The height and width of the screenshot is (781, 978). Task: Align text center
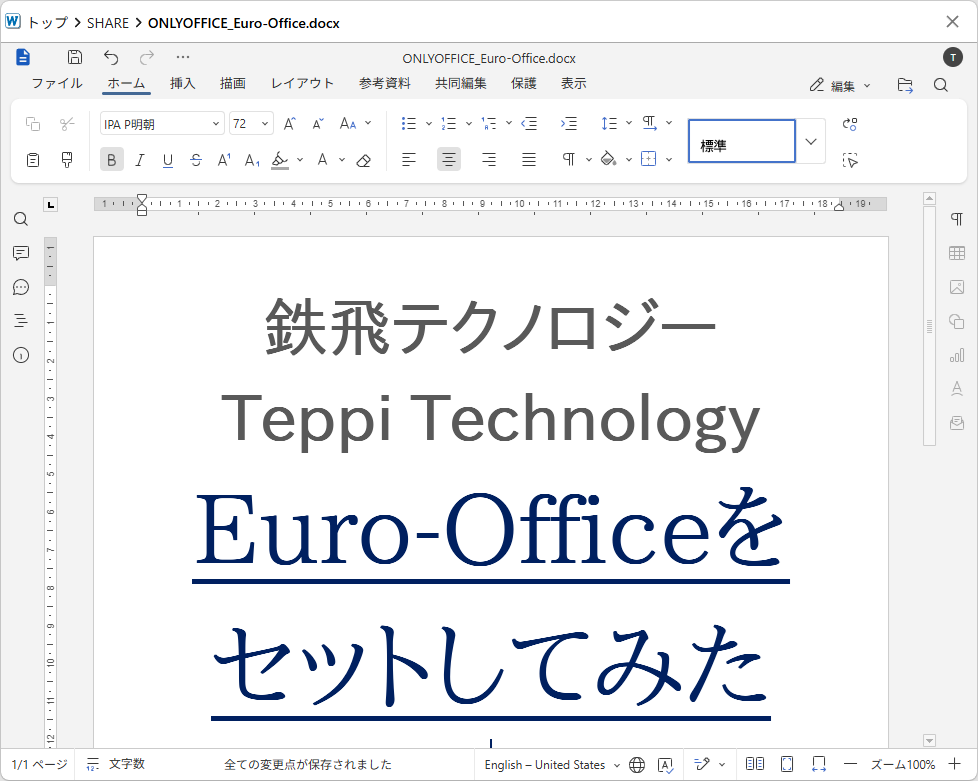(448, 160)
